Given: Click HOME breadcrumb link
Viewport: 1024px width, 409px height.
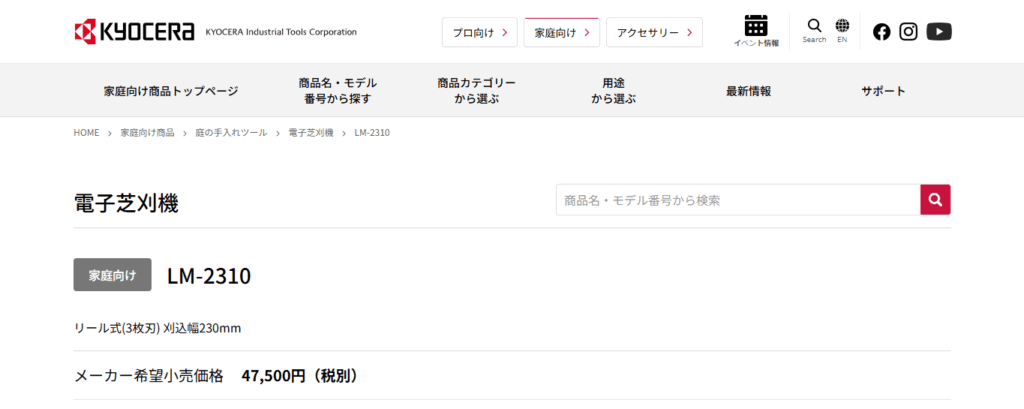Looking at the screenshot, I should pyautogui.click(x=86, y=133).
